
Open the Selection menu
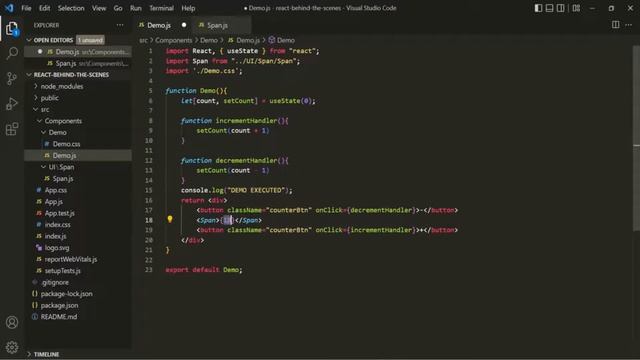71,8
